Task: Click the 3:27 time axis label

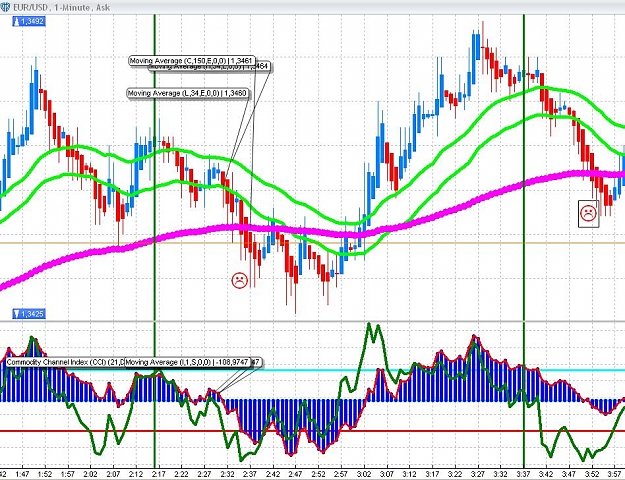Action: click(x=478, y=474)
